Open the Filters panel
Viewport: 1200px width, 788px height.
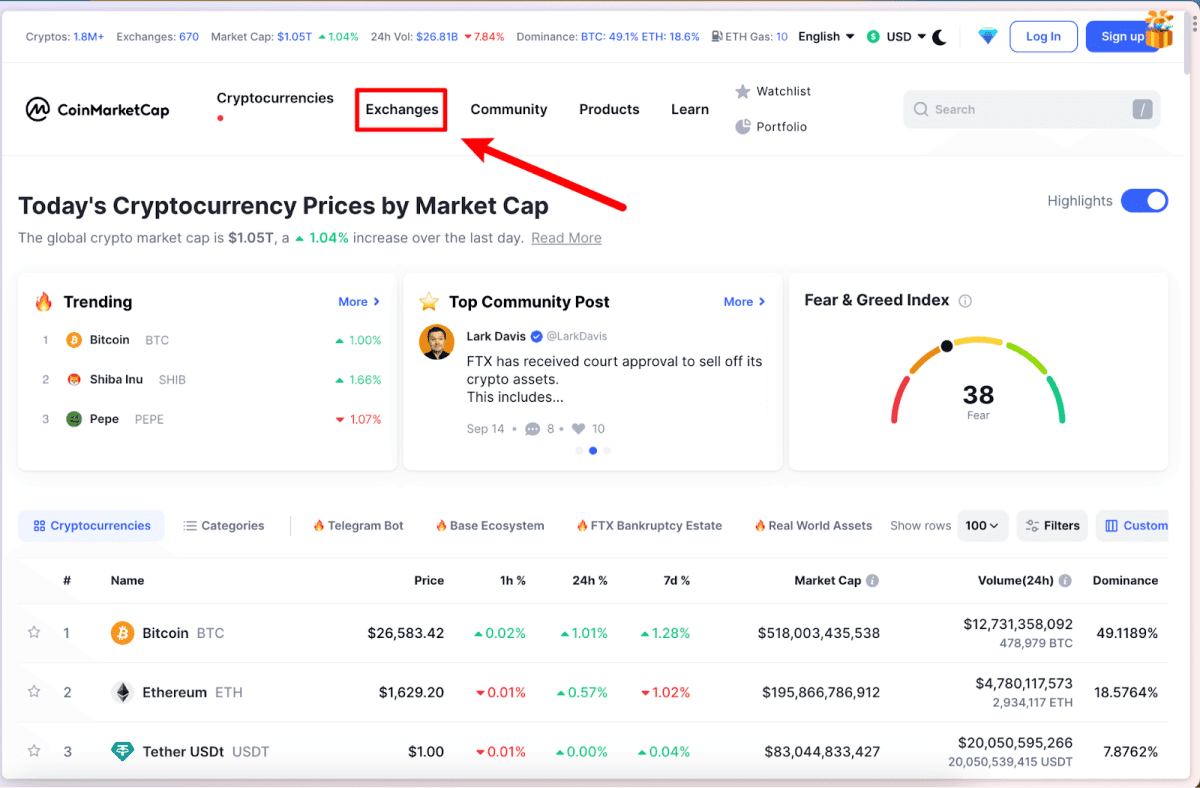click(x=1051, y=525)
